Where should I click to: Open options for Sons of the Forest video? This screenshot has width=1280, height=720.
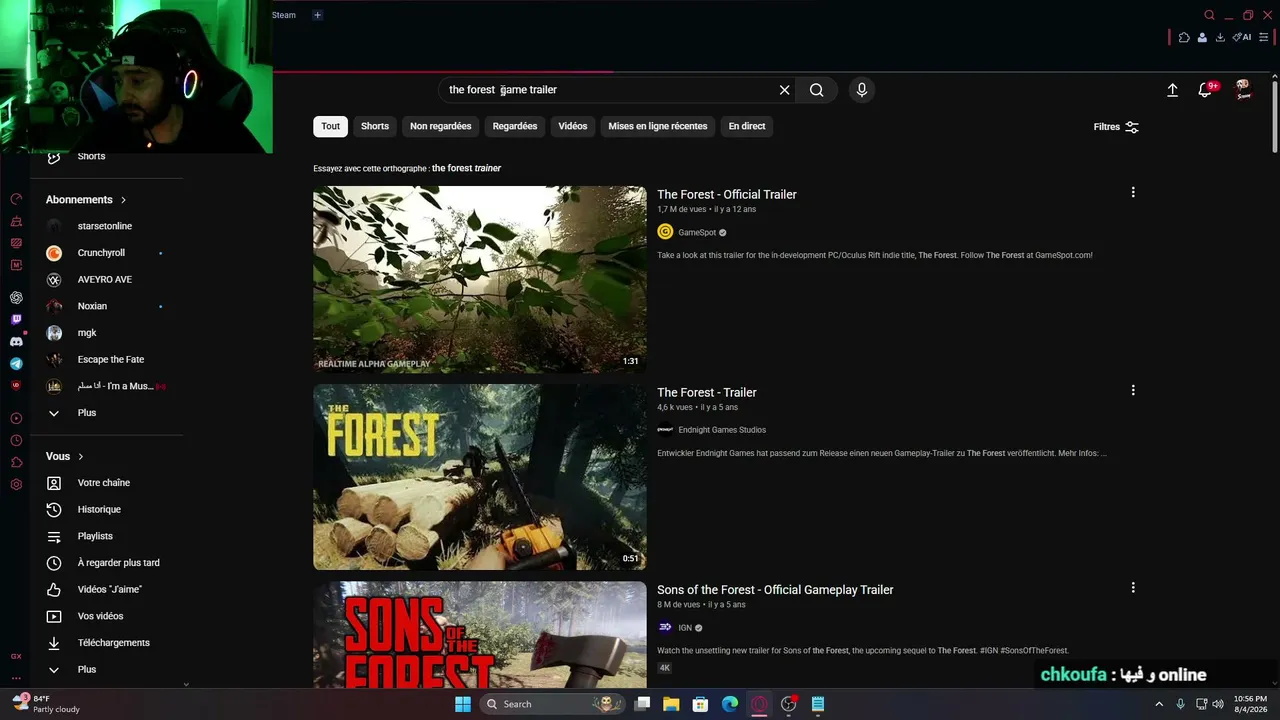[1133, 588]
